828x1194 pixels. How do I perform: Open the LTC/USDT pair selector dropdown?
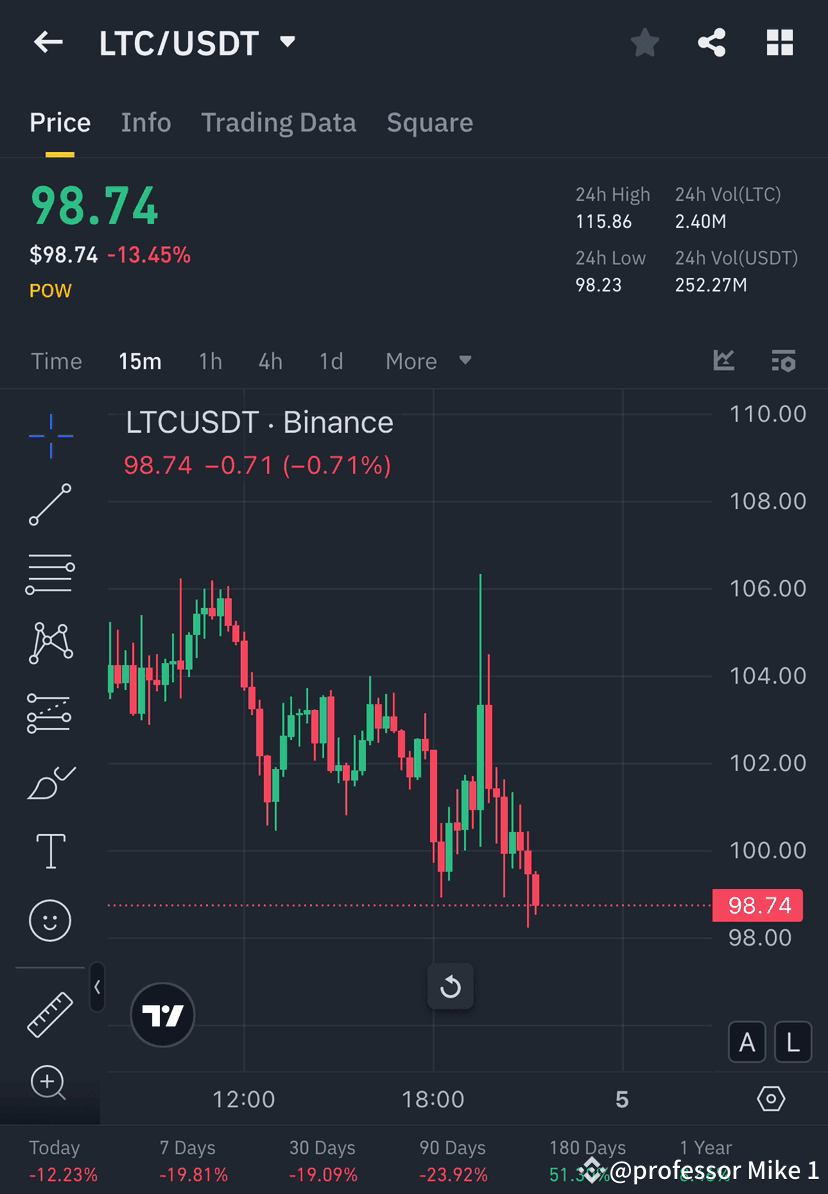pos(286,42)
